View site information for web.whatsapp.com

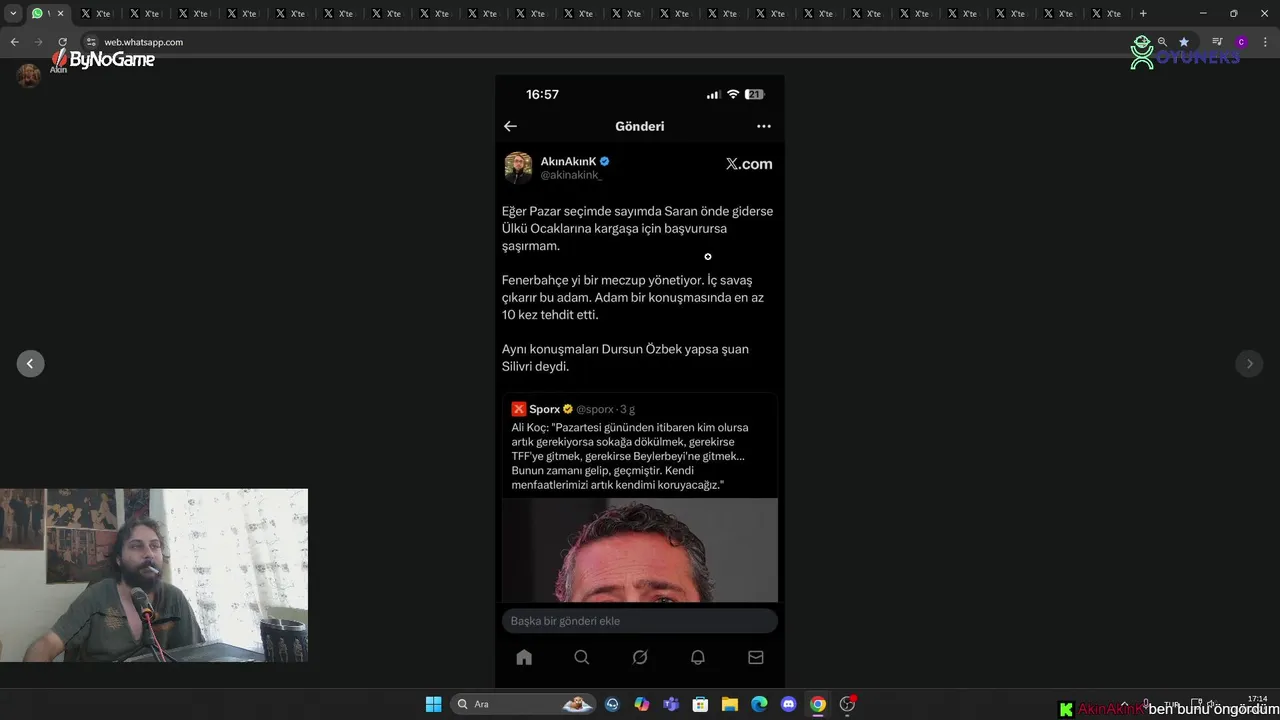(91, 42)
